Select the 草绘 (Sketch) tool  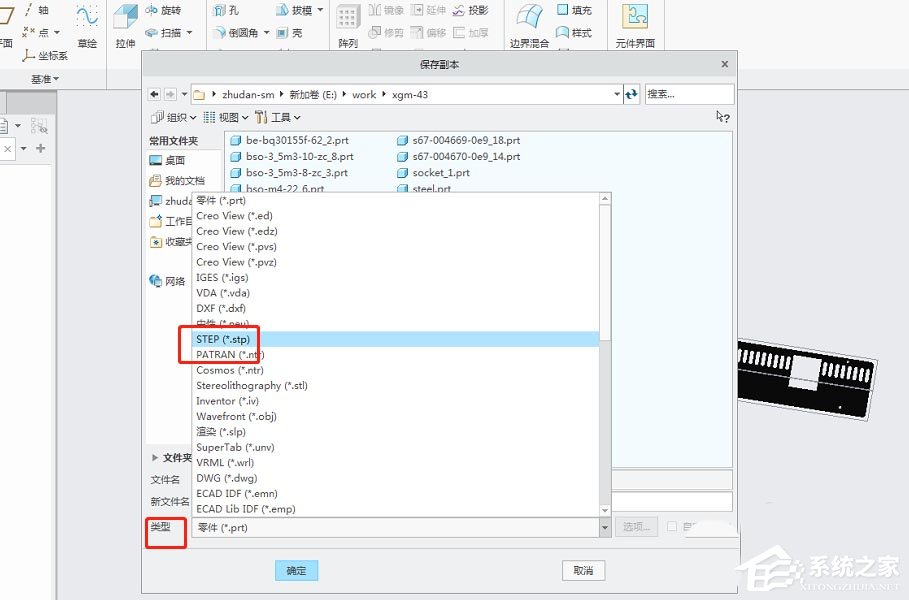pyautogui.click(x=87, y=26)
